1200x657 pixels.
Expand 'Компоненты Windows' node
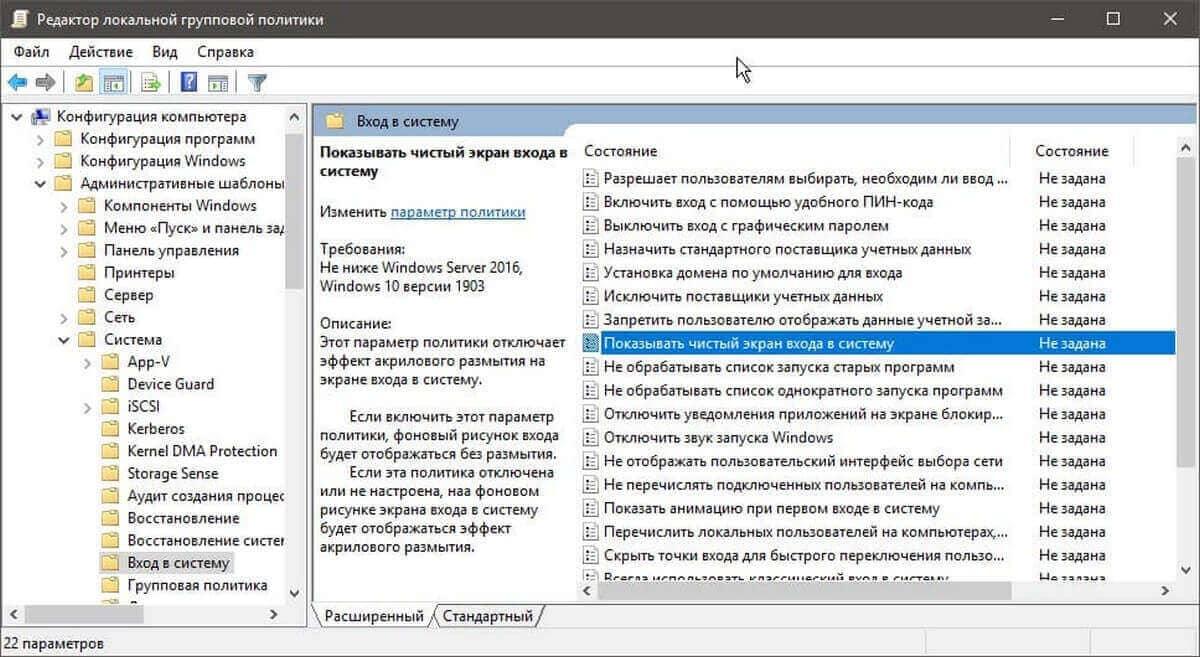coord(64,206)
